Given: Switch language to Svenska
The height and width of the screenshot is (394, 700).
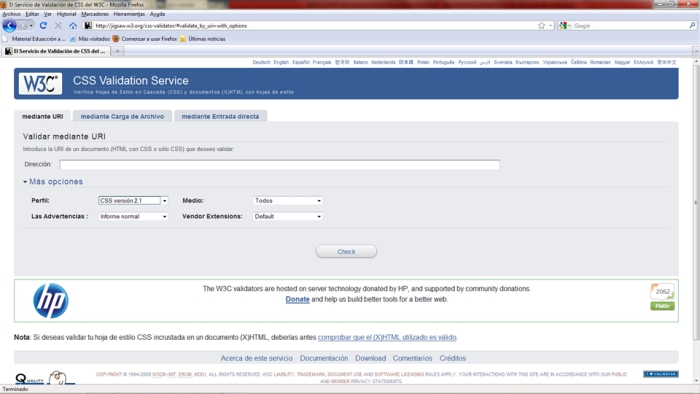Looking at the screenshot, I should (503, 62).
